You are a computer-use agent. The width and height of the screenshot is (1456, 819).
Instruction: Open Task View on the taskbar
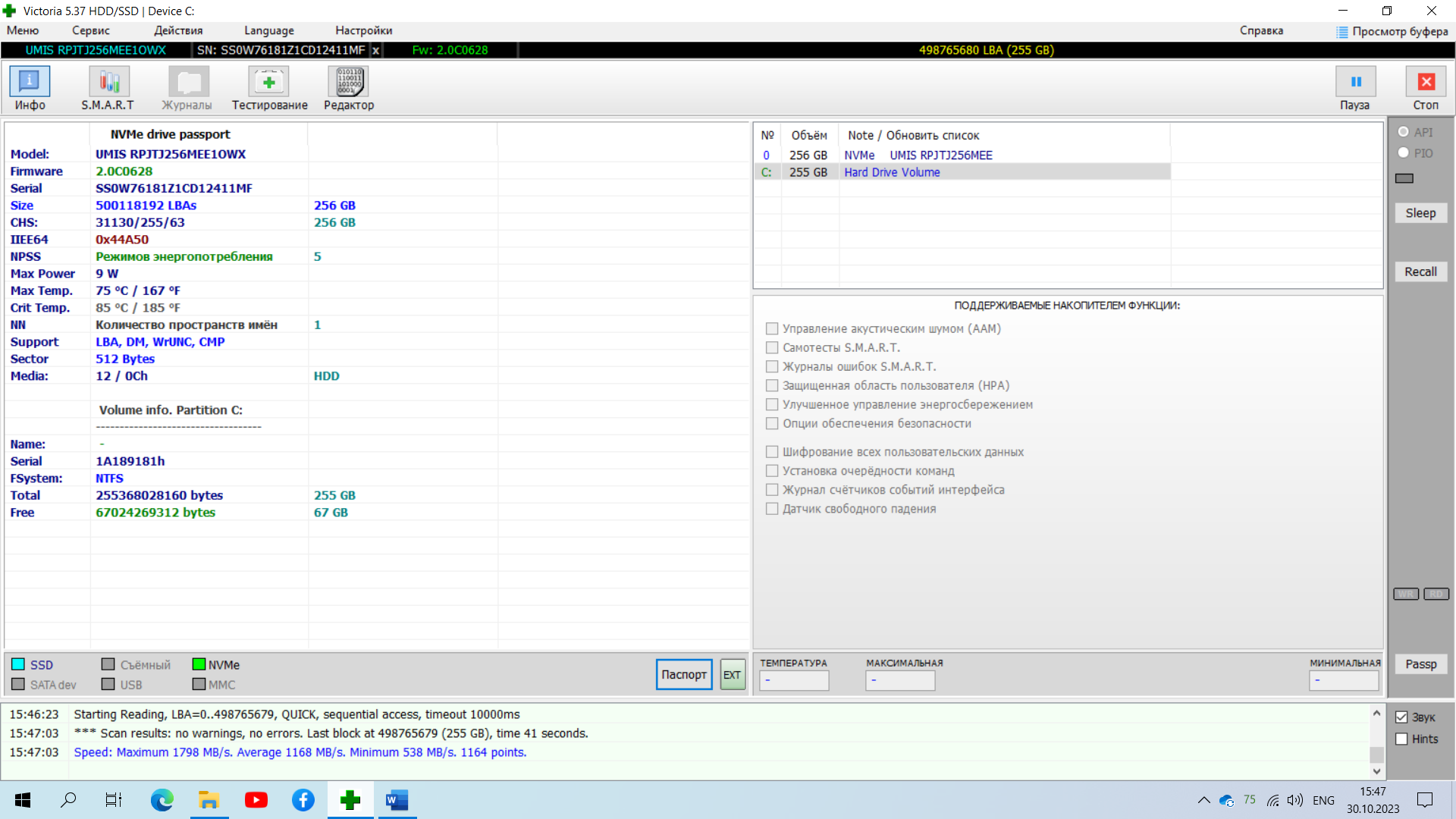pyautogui.click(x=114, y=800)
